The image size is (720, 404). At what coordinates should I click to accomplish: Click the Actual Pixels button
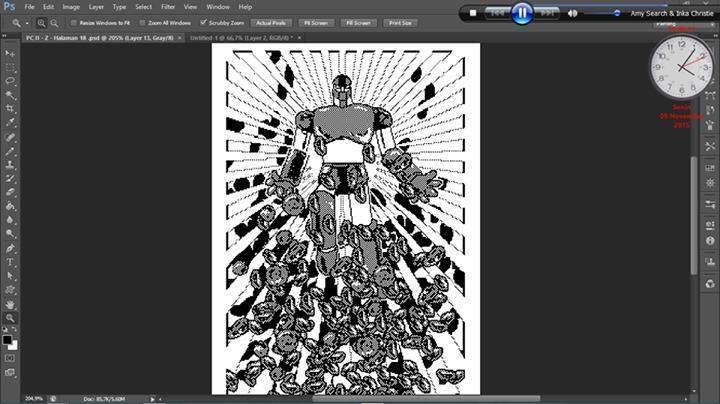tap(269, 22)
